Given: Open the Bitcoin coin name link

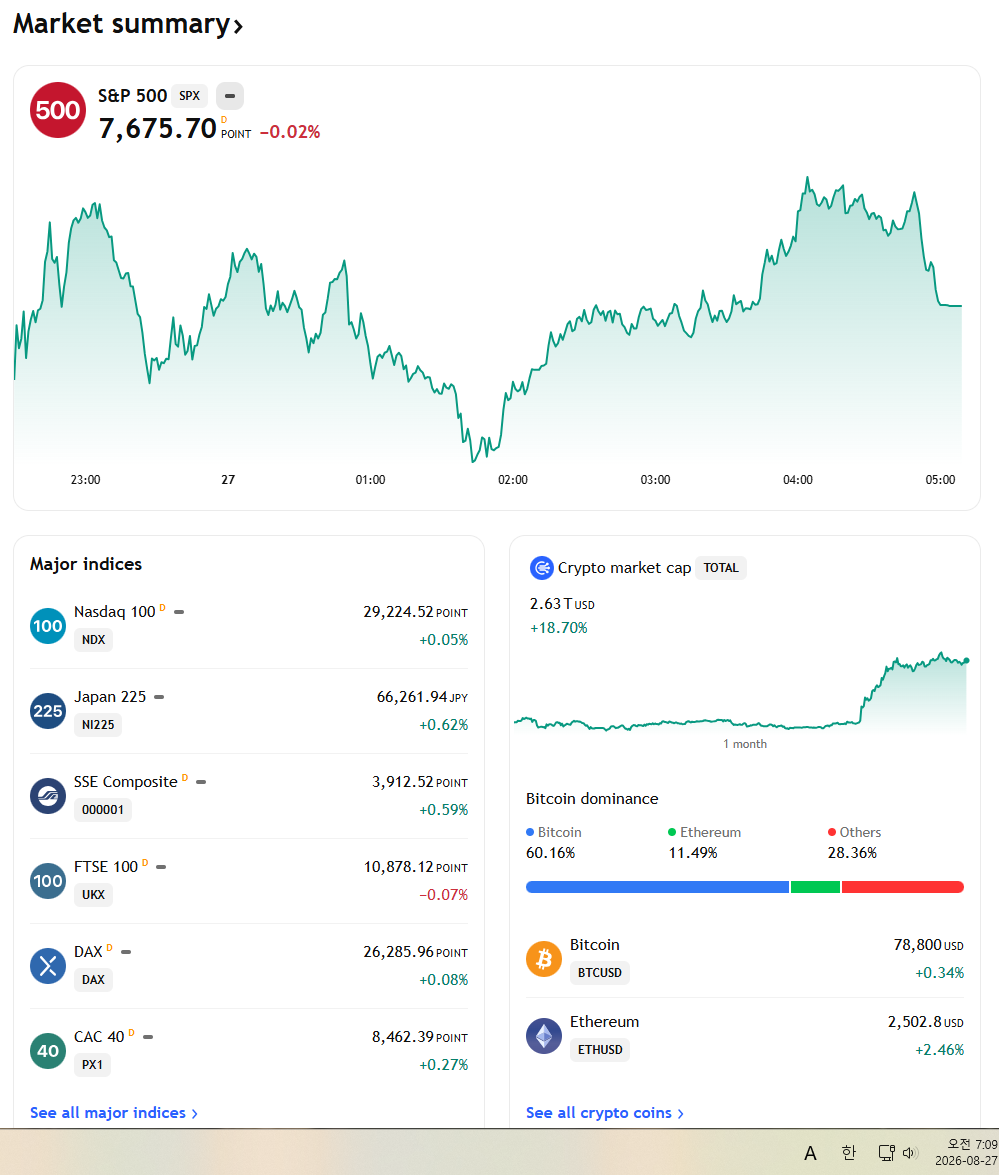Looking at the screenshot, I should (594, 945).
